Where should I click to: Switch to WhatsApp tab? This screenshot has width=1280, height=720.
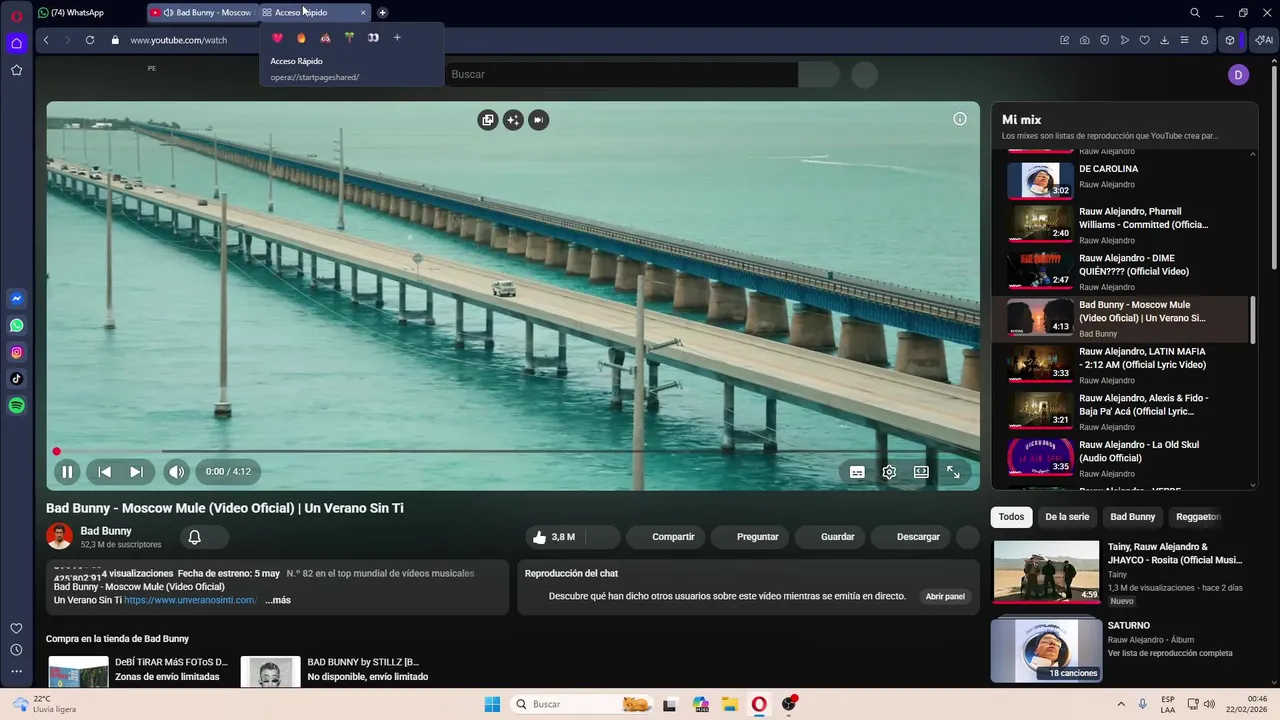click(86, 13)
